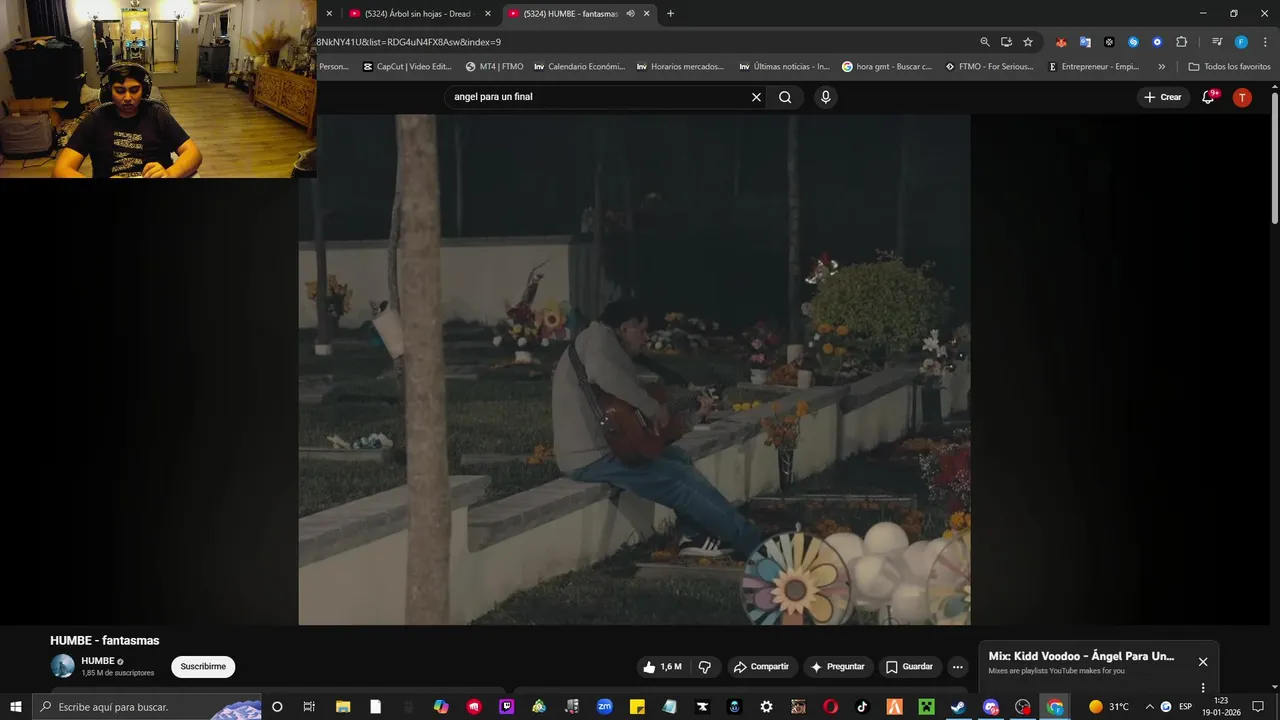This screenshot has height=720, width=1280.
Task: Share the video via Compartir
Action: [x=760, y=667]
